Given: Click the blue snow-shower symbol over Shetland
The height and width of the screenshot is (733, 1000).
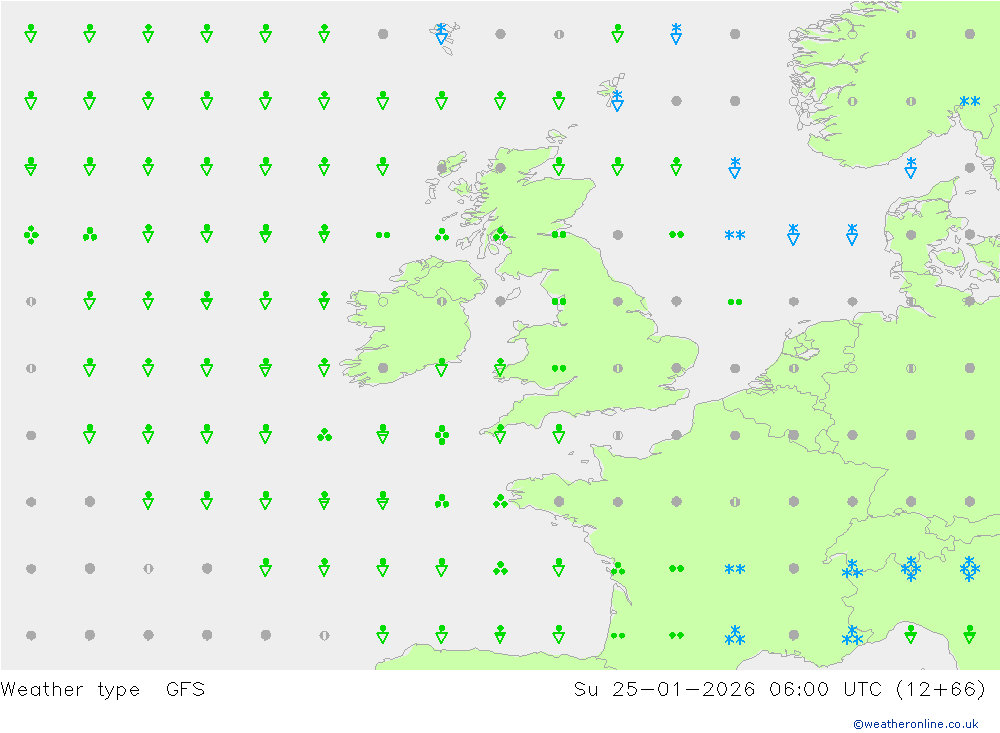Looking at the screenshot, I should coord(617,101).
